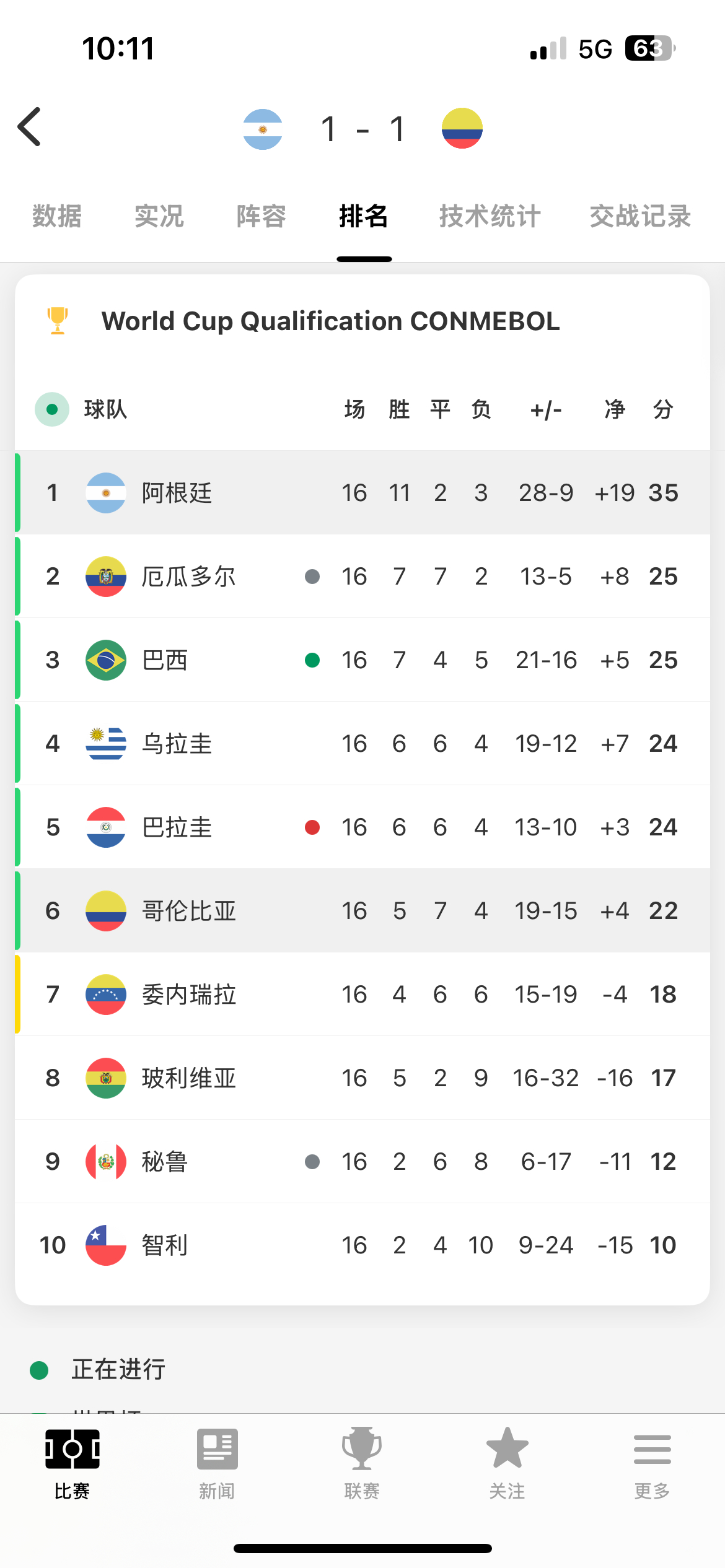The width and height of the screenshot is (725, 1568).
Task: Open the 联赛 leagues trophy icon
Action: tap(362, 1448)
